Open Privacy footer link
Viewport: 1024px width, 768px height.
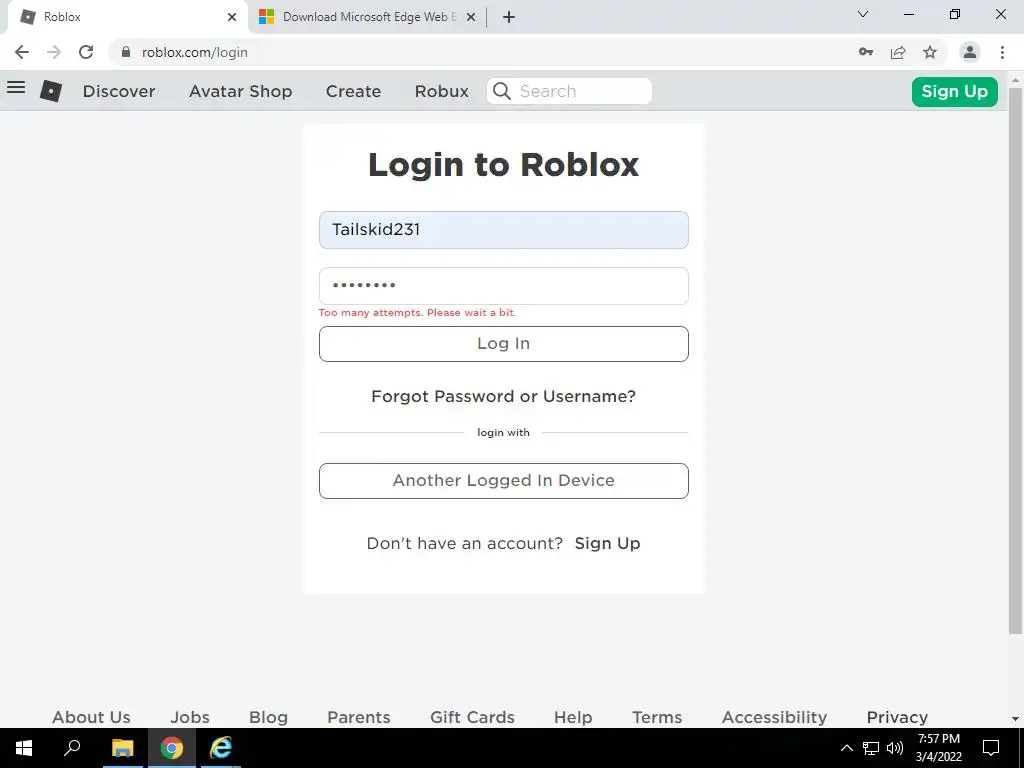(x=897, y=717)
